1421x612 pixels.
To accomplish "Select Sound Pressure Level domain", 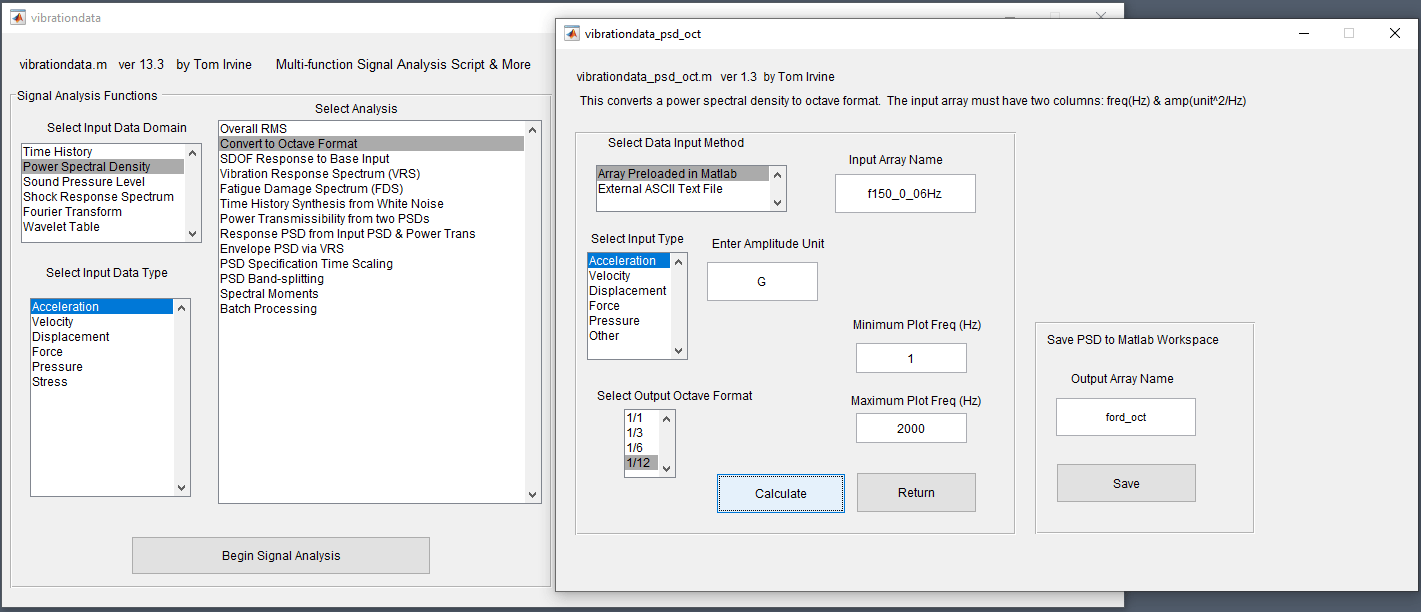I will tap(103, 182).
